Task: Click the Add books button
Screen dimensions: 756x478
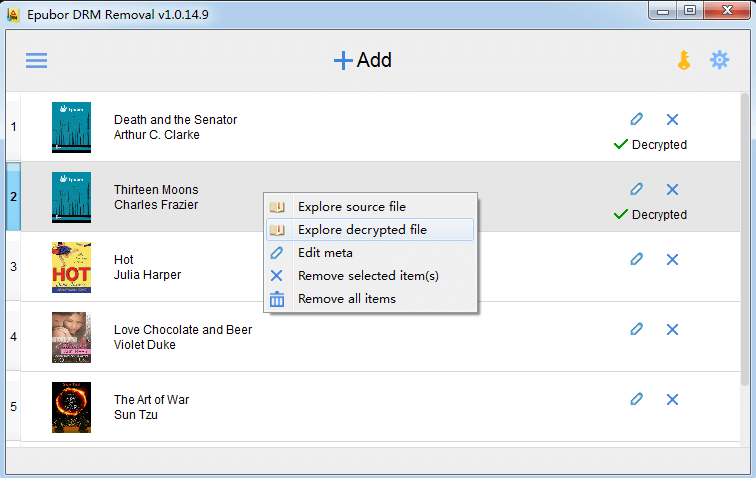Action: tap(363, 60)
